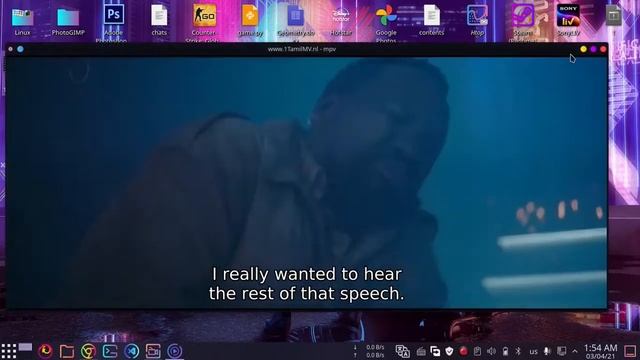Open the contents text file
Viewport: 640px width, 360px height.
click(x=431, y=20)
